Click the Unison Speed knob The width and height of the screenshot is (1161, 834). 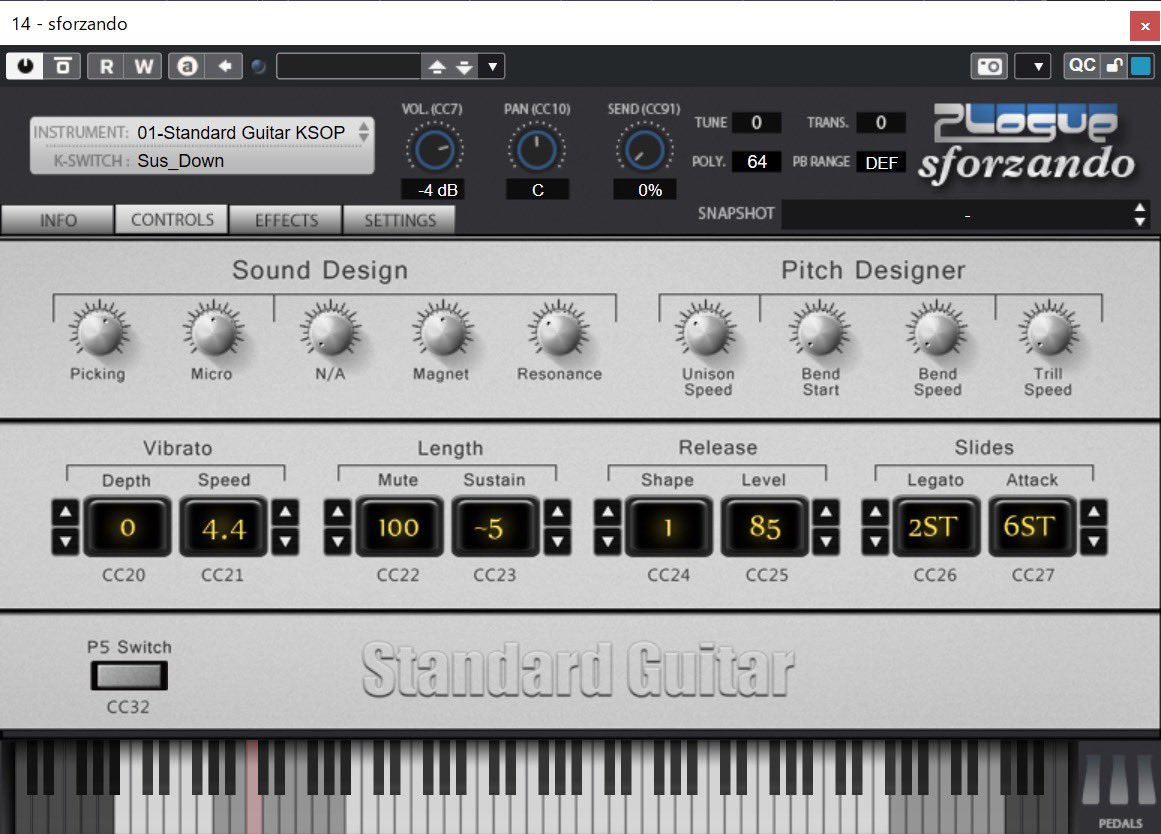707,332
